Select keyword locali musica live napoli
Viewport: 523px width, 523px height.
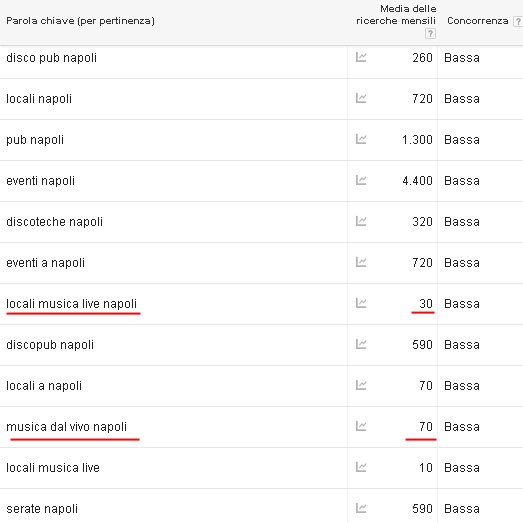pyautogui.click(x=71, y=304)
